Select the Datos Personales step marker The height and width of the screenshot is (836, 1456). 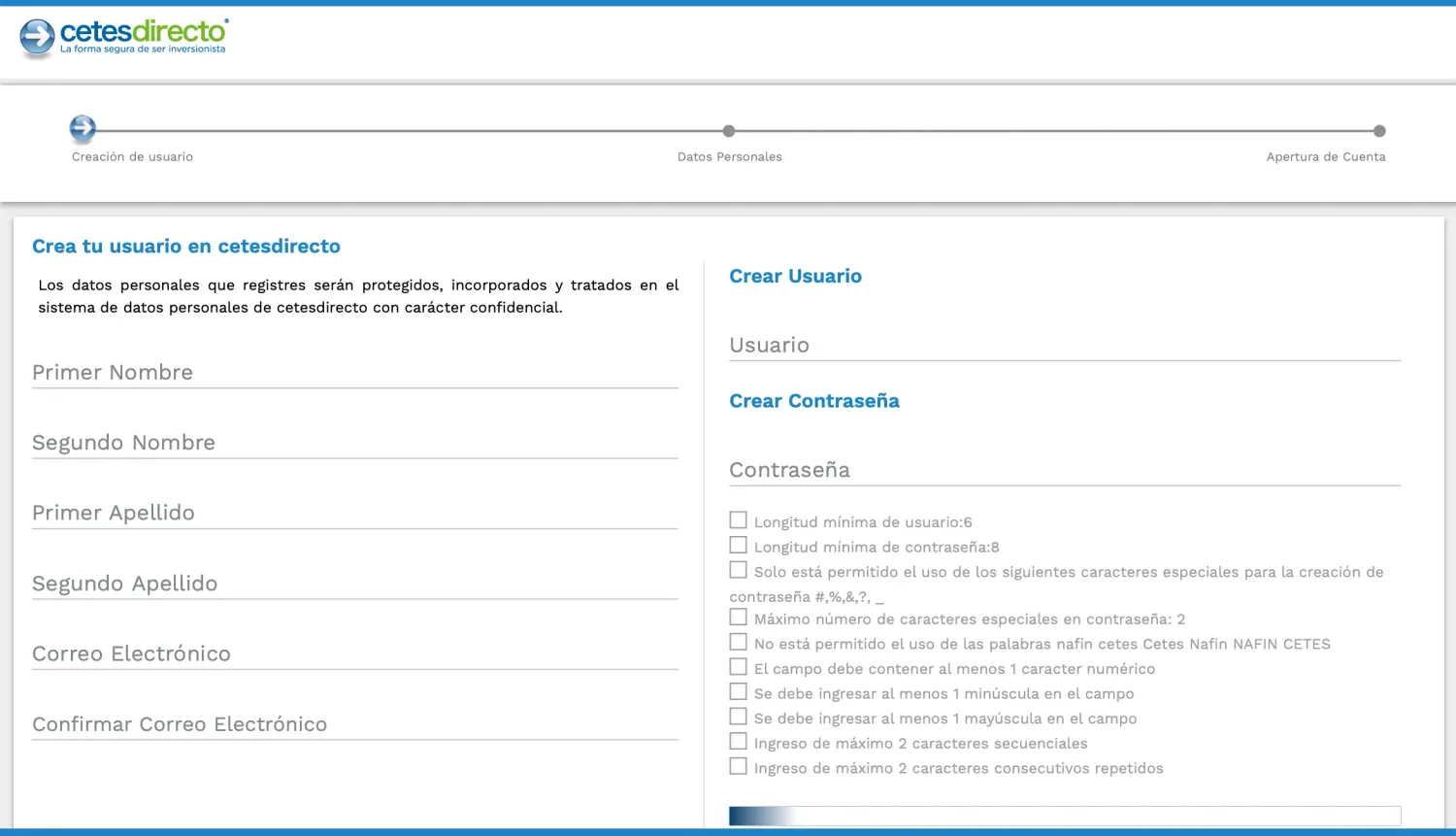tap(729, 131)
